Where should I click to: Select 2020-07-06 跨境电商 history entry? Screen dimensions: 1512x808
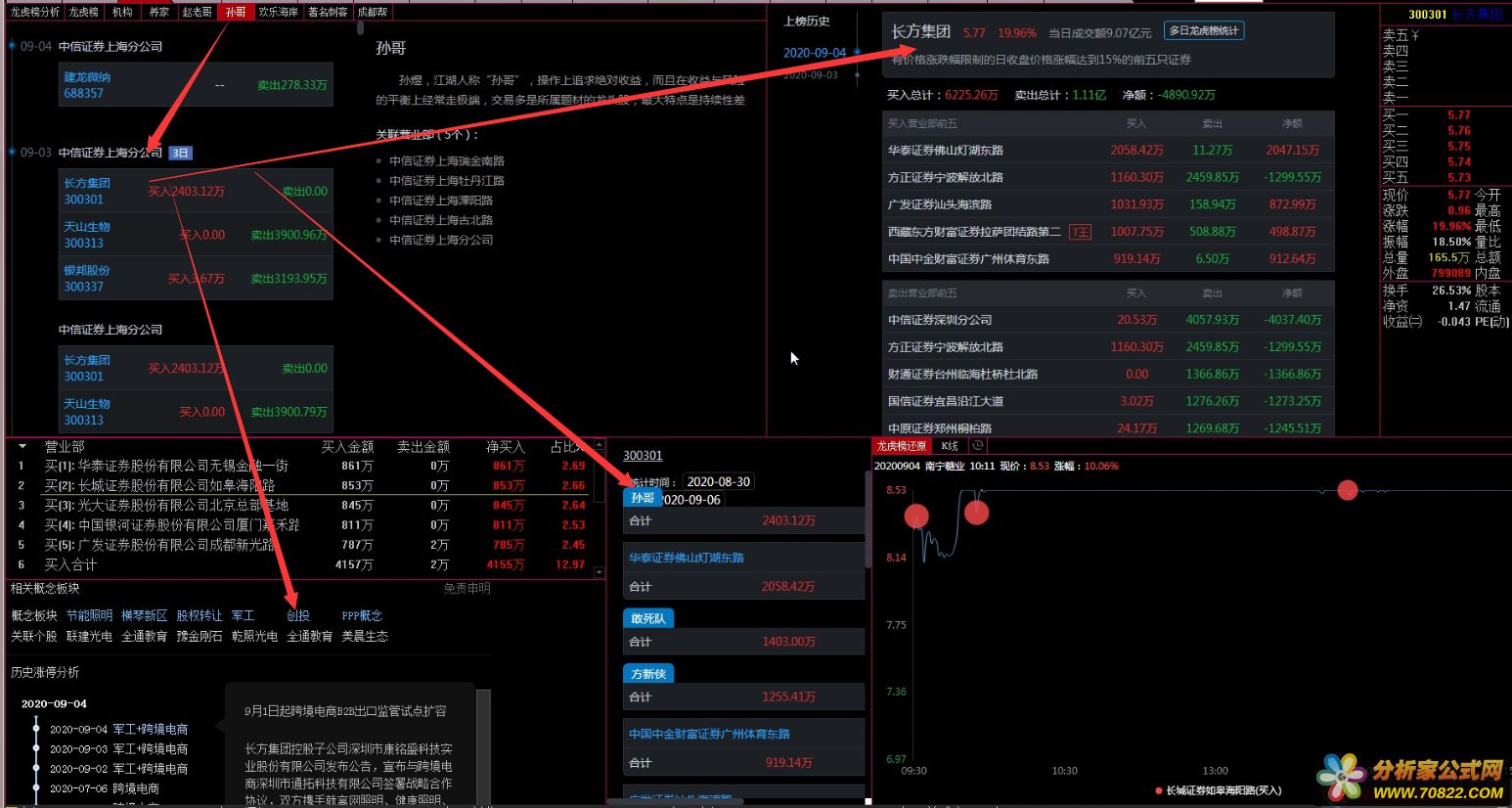point(105,788)
